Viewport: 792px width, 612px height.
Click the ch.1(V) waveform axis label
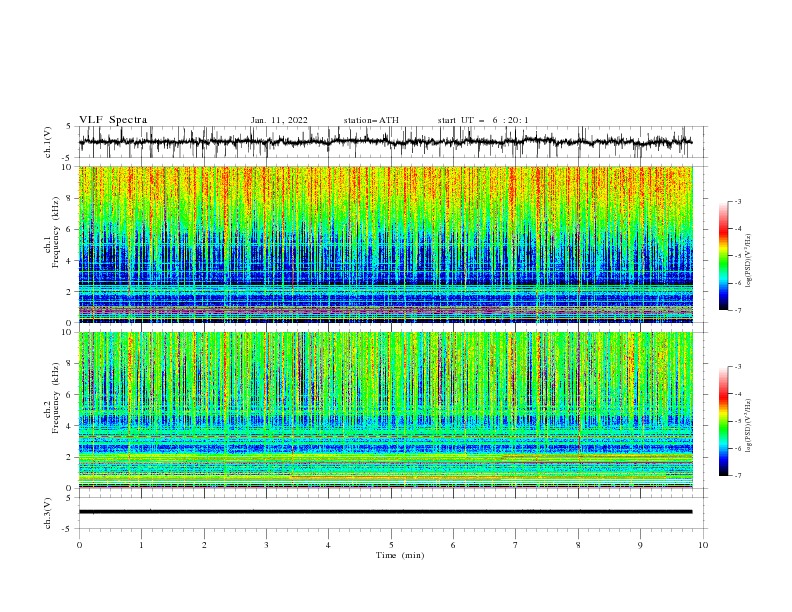click(x=48, y=142)
